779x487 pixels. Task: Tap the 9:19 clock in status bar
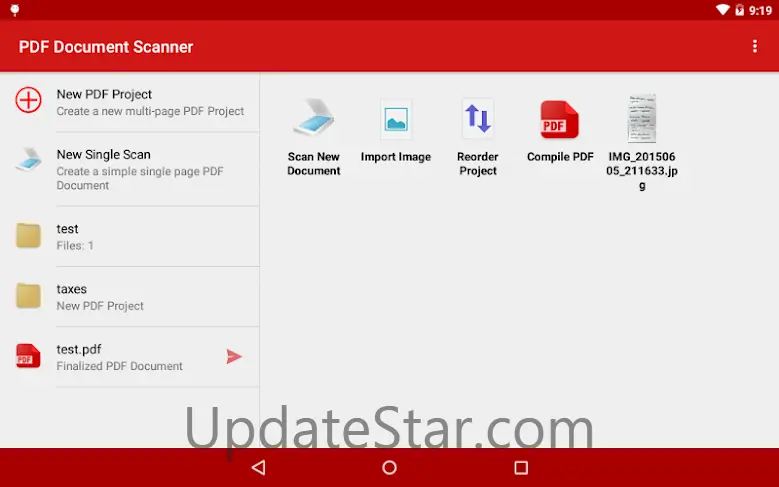tap(760, 10)
